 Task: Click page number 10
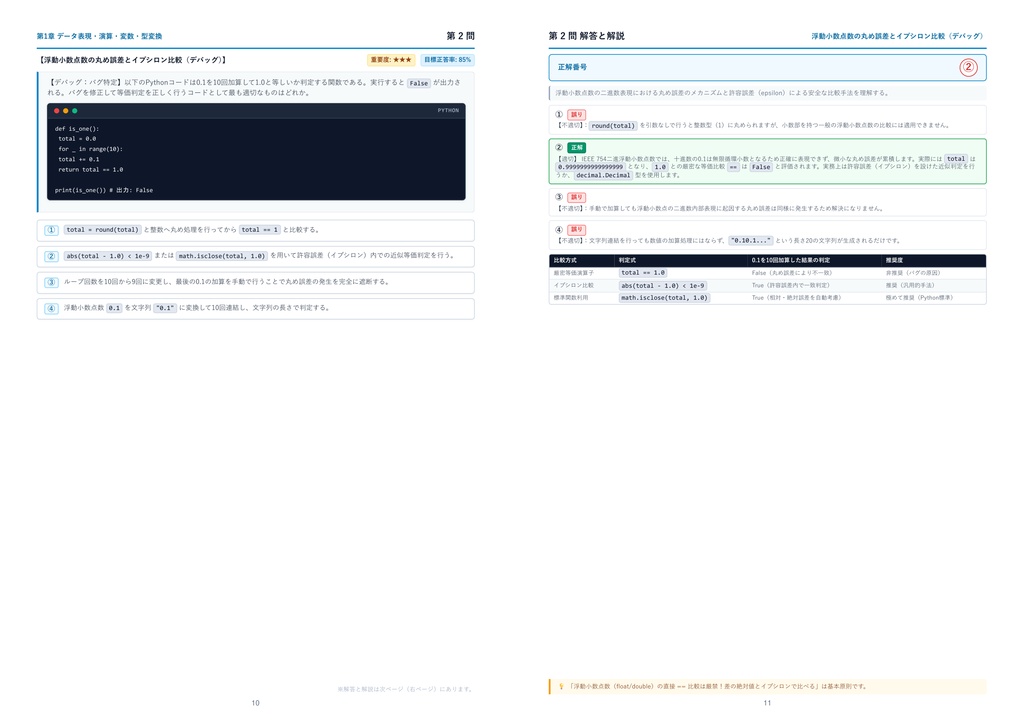(255, 703)
